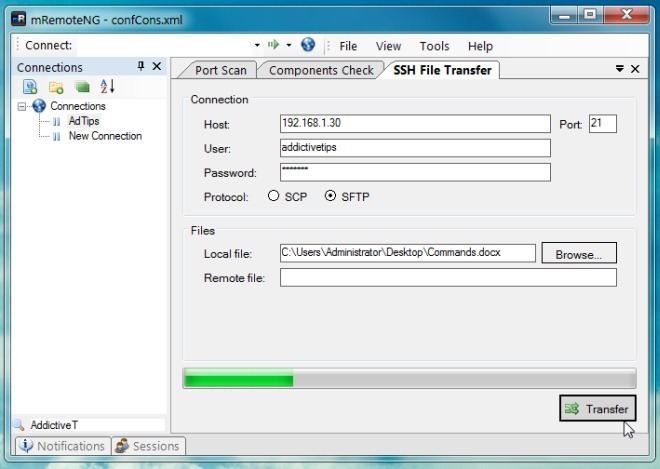Close the Connections panel with its X
Viewport: 660px width, 469px height.
point(157,66)
